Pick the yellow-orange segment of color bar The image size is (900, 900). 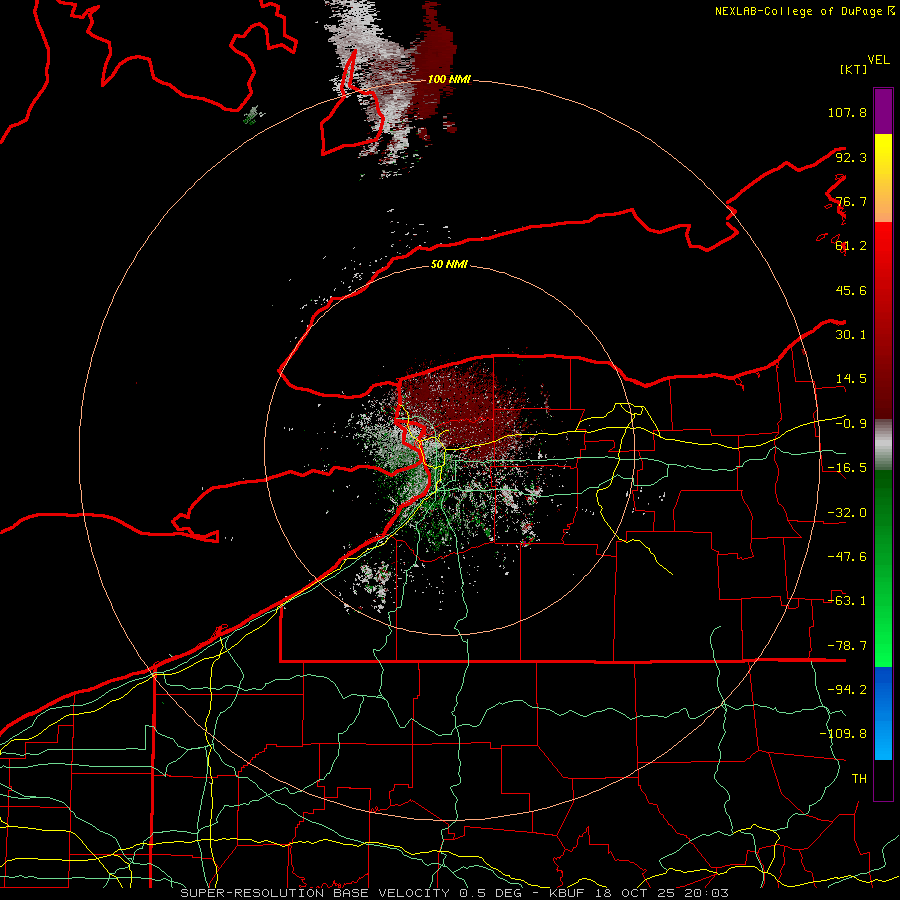click(x=883, y=178)
